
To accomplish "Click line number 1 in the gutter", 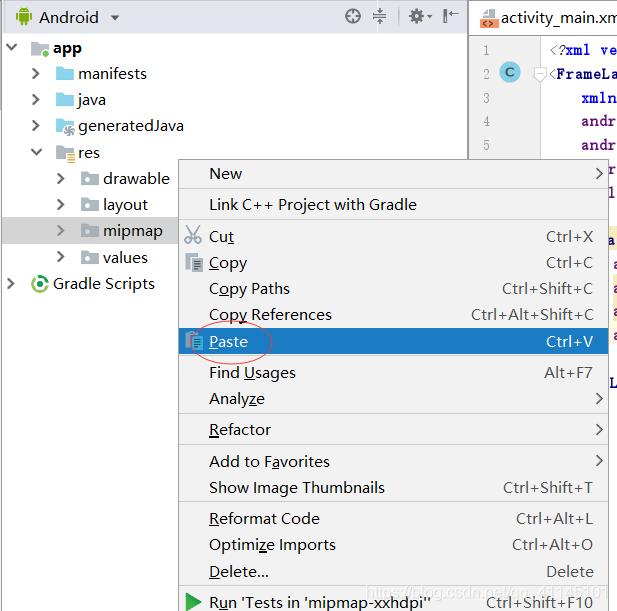I will click(486, 50).
